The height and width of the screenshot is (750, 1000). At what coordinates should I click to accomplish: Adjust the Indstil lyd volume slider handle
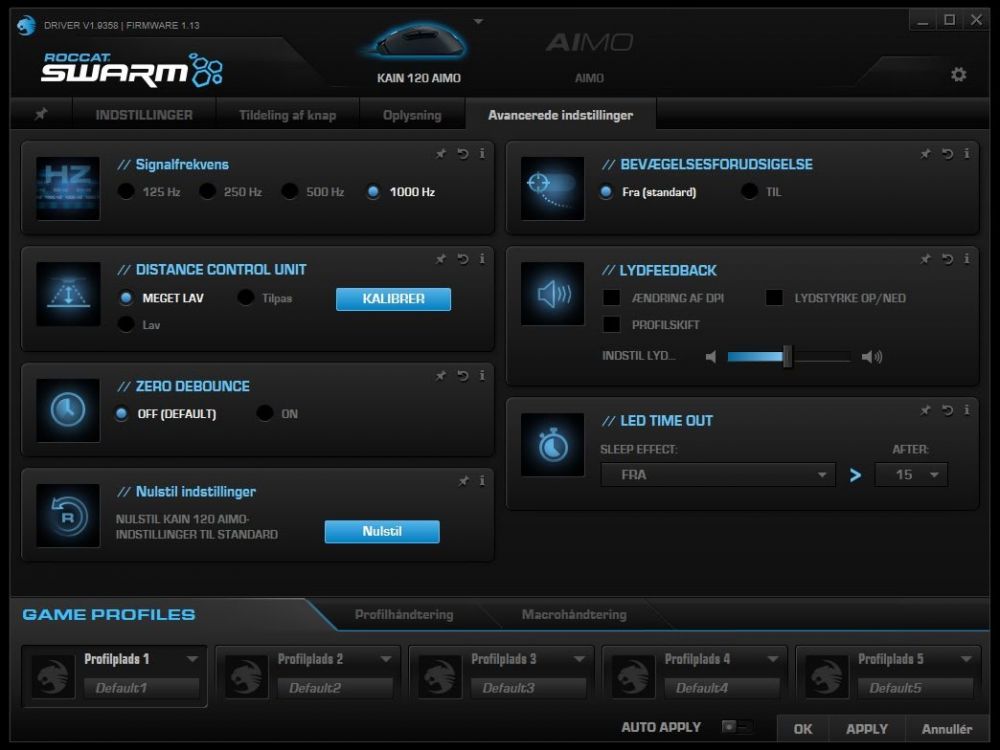(788, 357)
